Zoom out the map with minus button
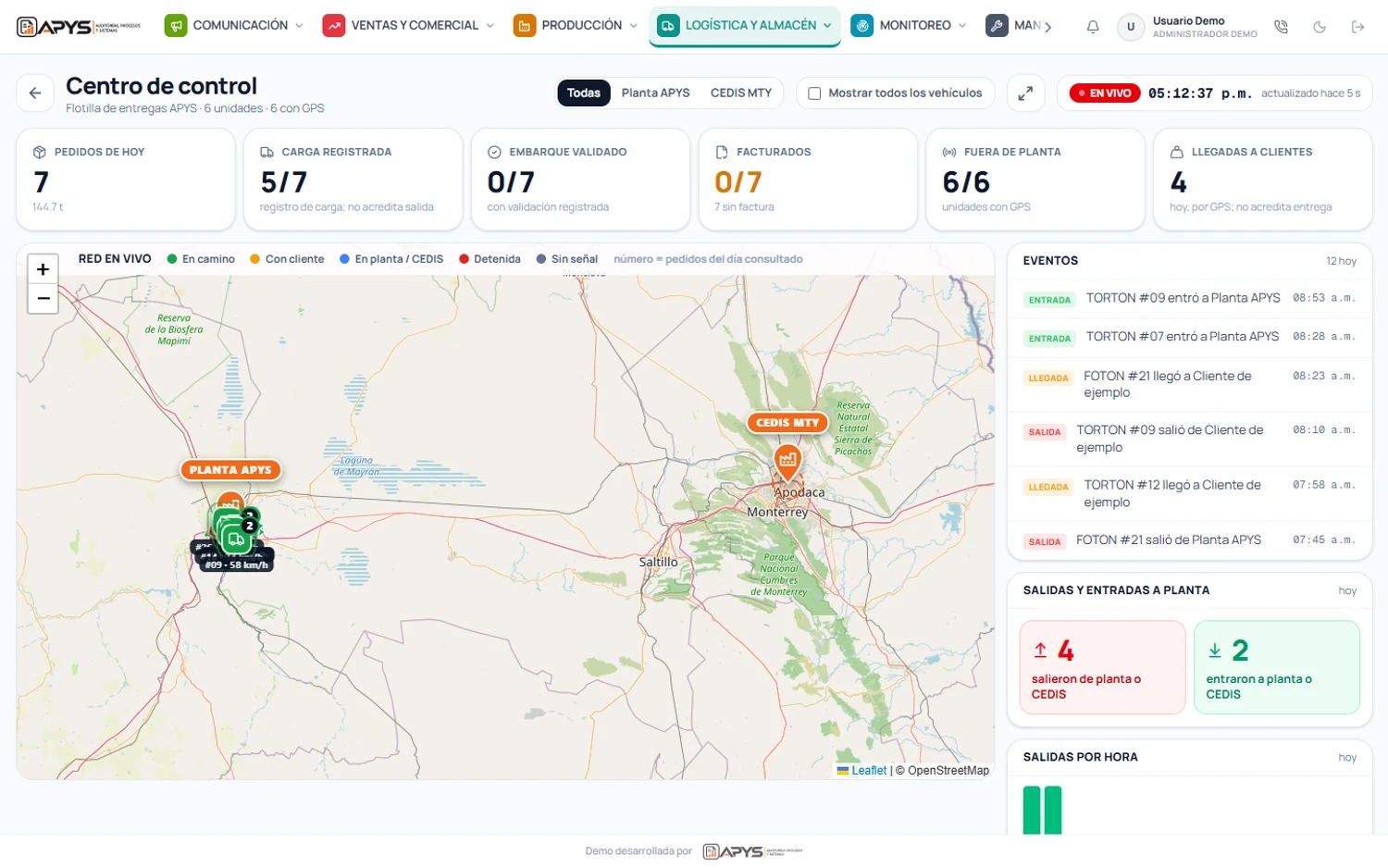1388x868 pixels. [43, 299]
